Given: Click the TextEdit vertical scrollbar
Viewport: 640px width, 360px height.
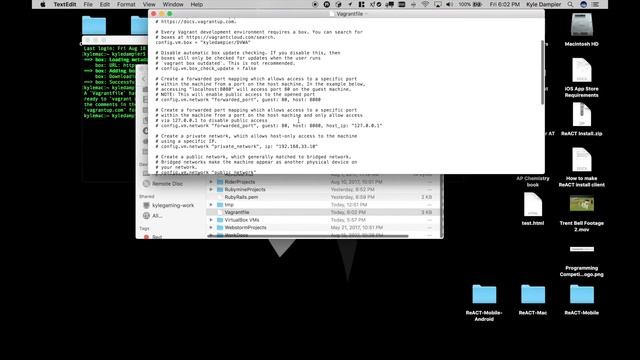Looking at the screenshot, I should (542, 72).
